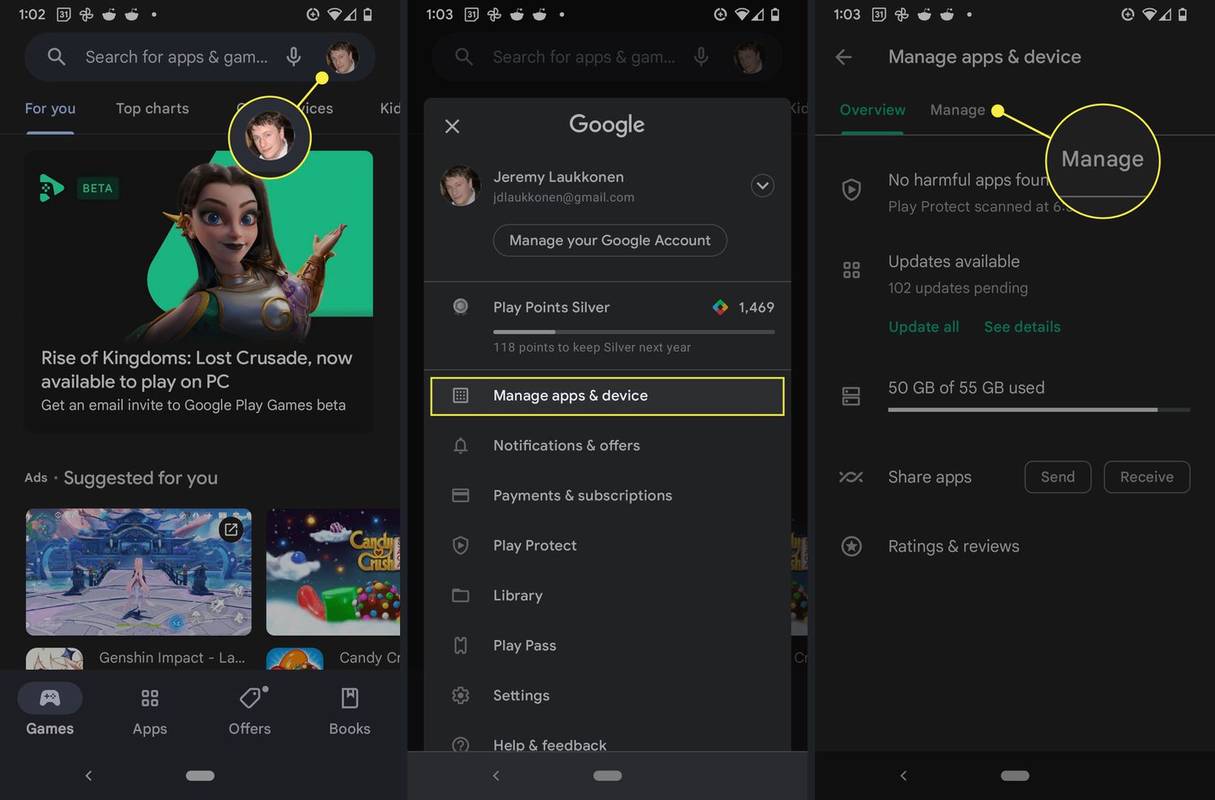This screenshot has width=1215, height=800.
Task: Open Settings in the account menu
Action: click(607, 696)
